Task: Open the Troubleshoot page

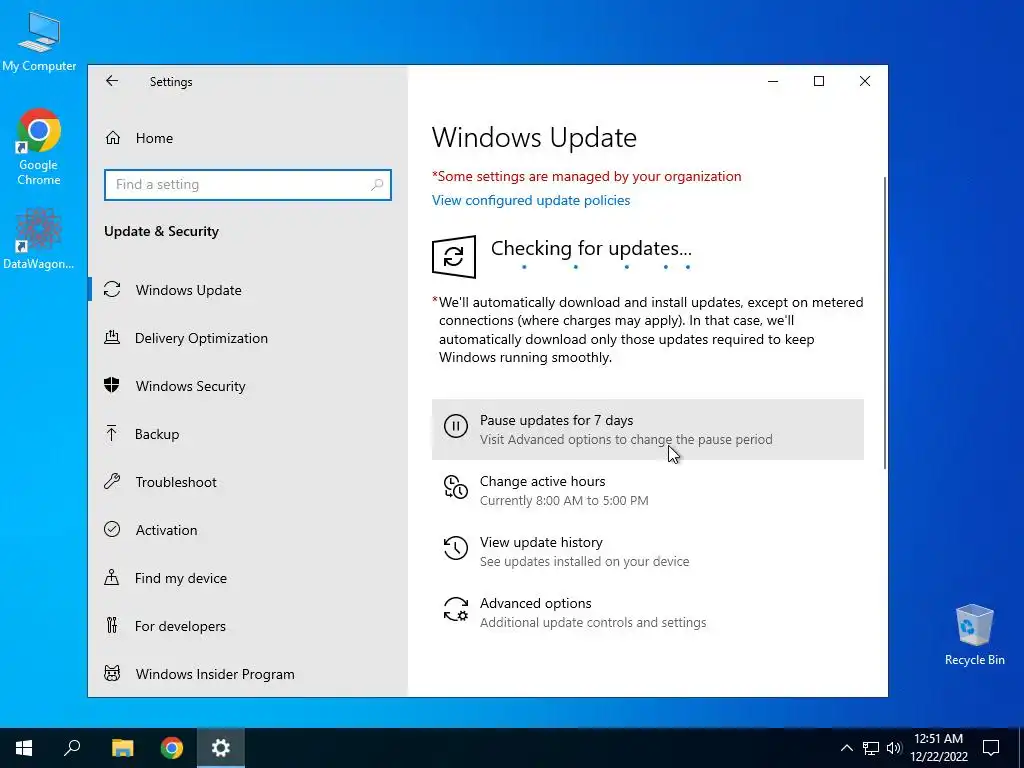Action: (176, 482)
